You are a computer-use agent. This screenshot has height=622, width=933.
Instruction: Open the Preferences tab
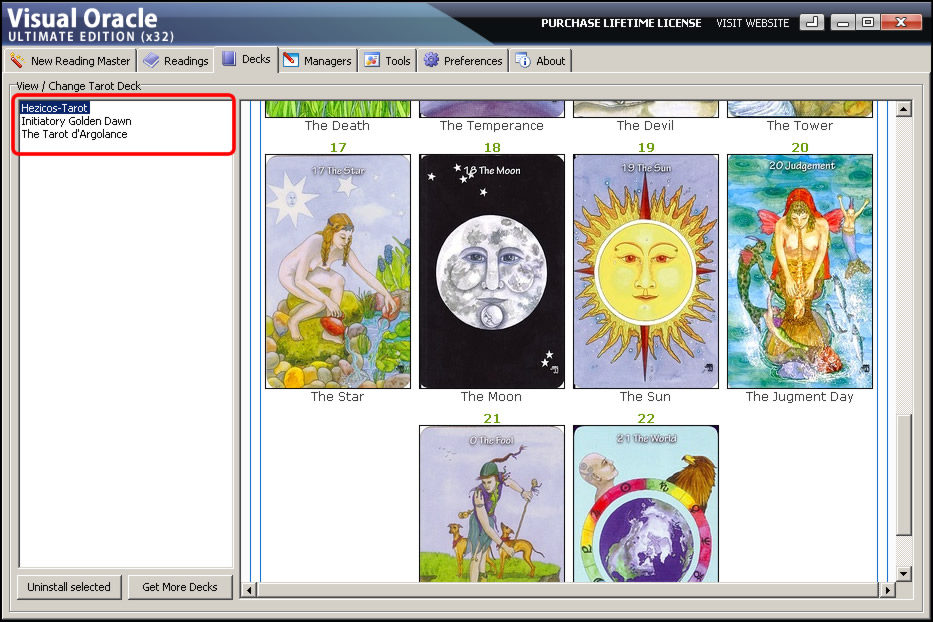(463, 61)
